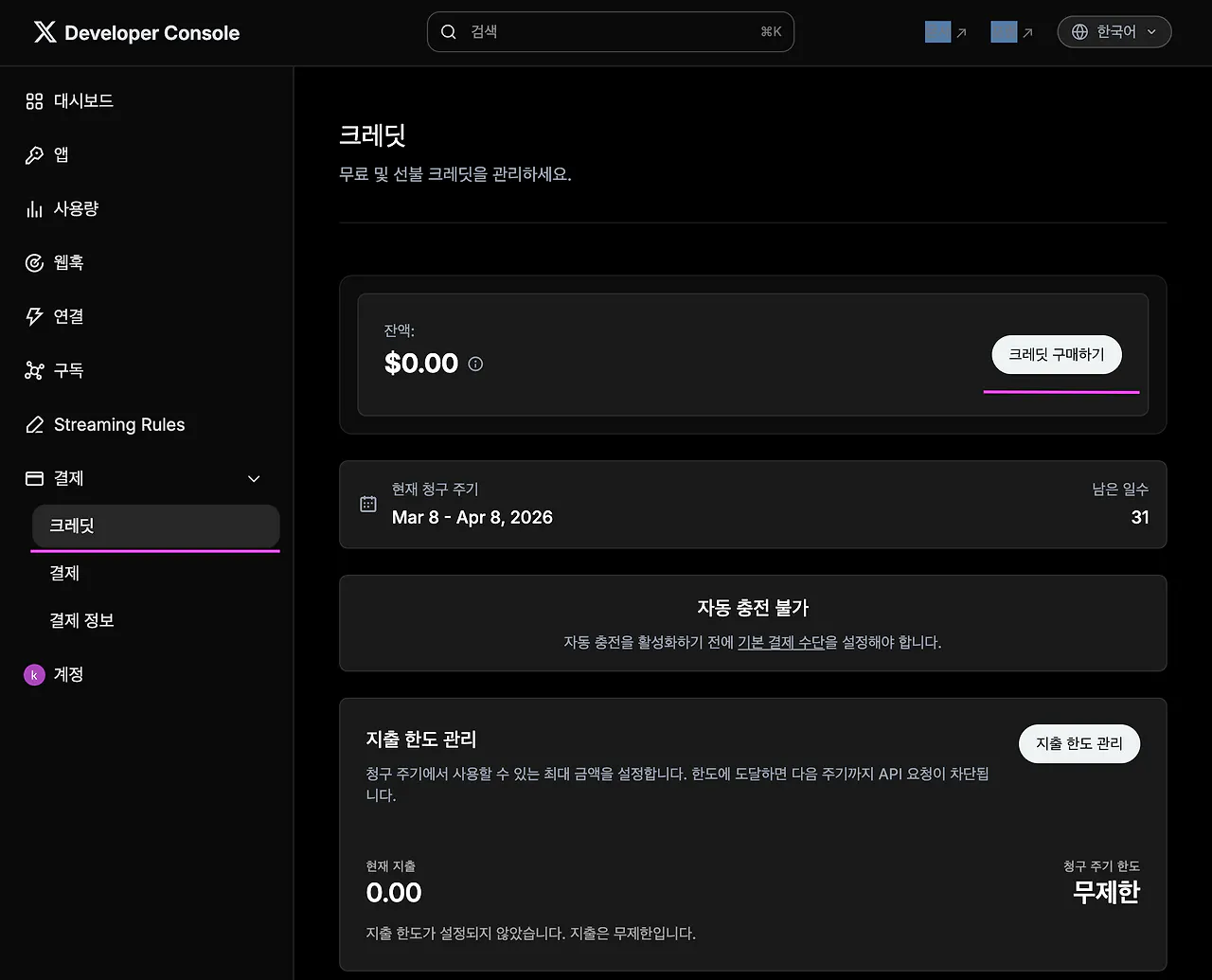Select 크레딧 in the sidebar submenu
Viewport: 1212px width, 980px height.
coord(72,526)
